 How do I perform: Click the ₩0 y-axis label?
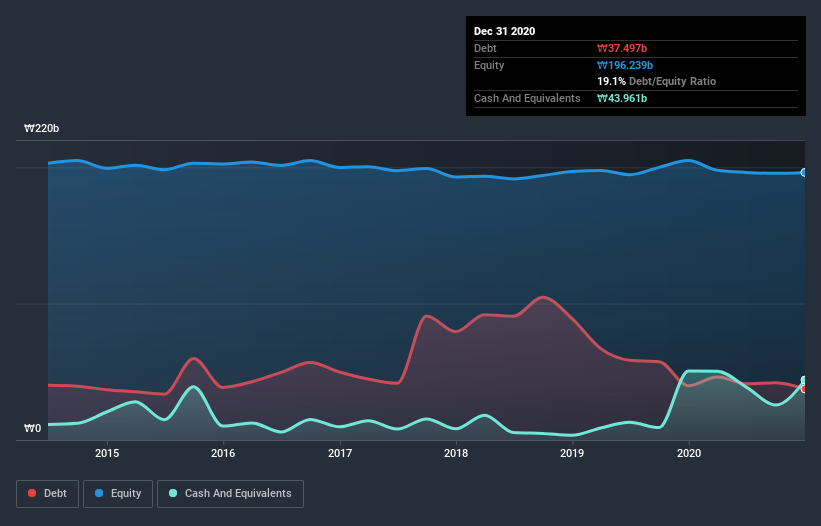coord(32,428)
